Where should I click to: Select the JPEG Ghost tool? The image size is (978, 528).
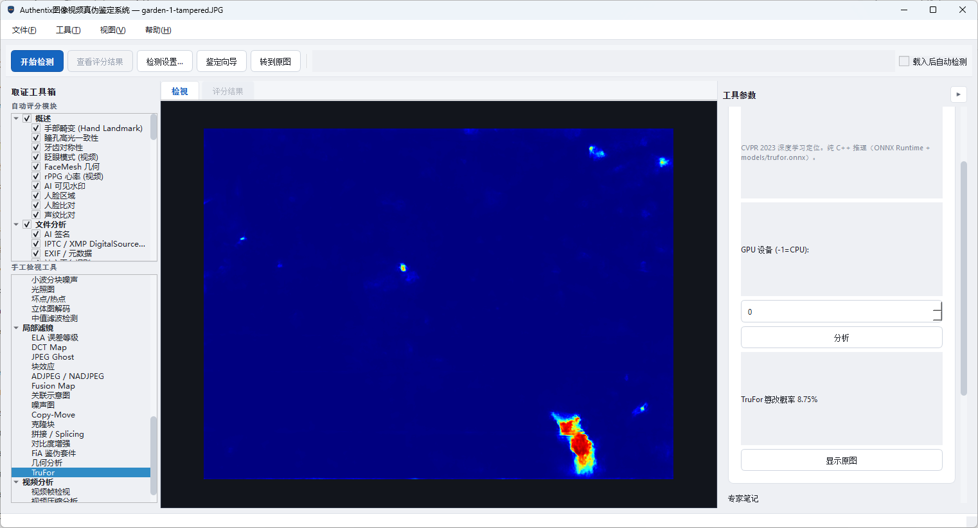point(53,357)
